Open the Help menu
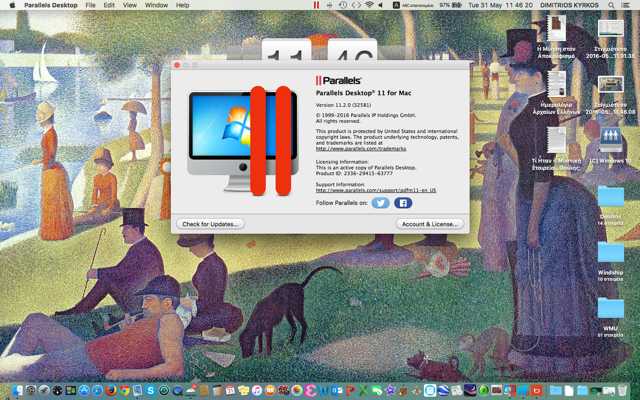Screen dimensions: 640x400 tap(182, 5)
